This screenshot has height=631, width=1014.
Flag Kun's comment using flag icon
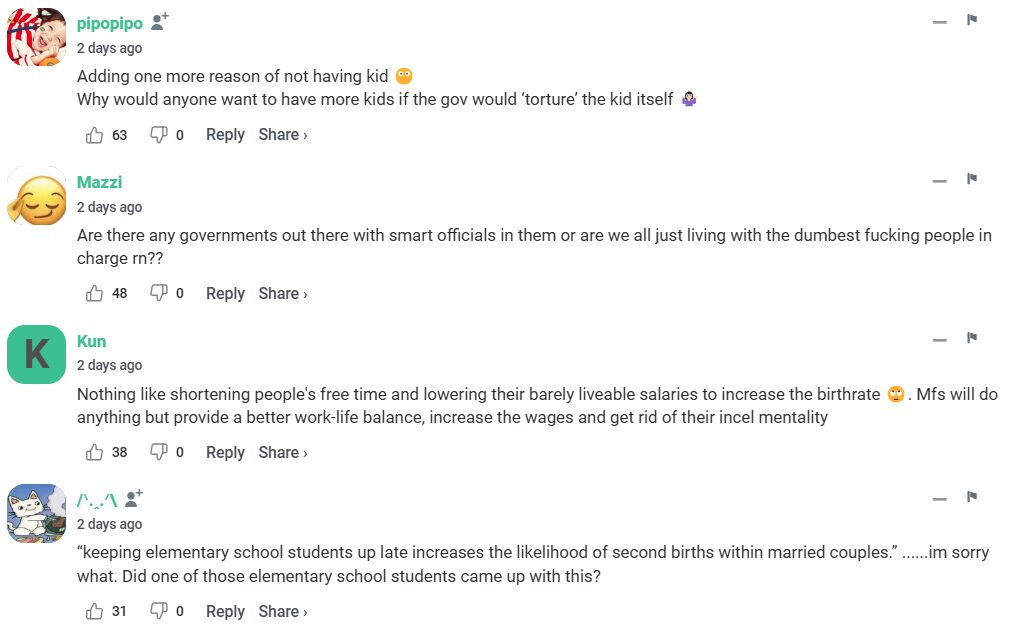coord(971,338)
